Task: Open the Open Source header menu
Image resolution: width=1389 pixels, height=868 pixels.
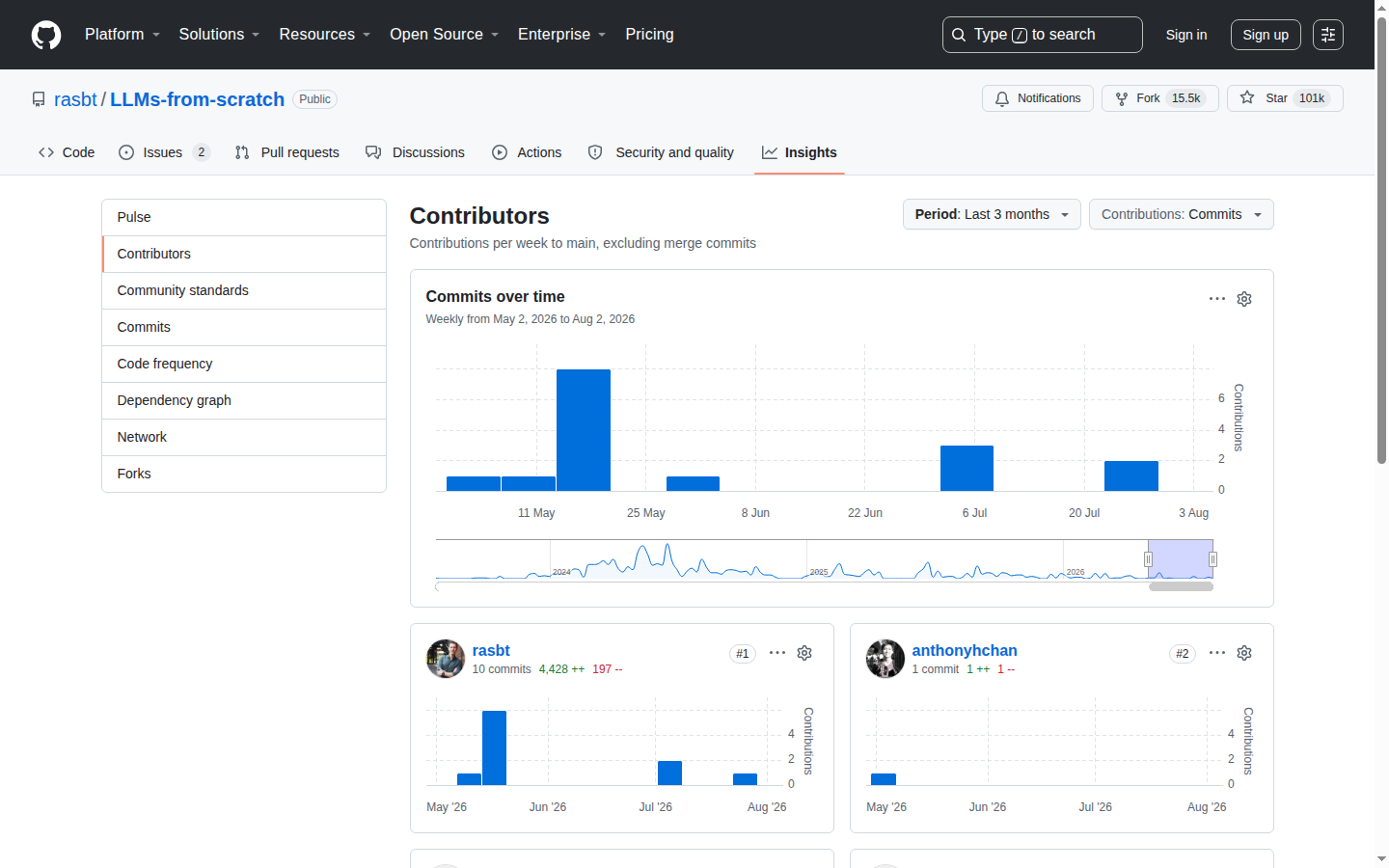Action: 445,35
